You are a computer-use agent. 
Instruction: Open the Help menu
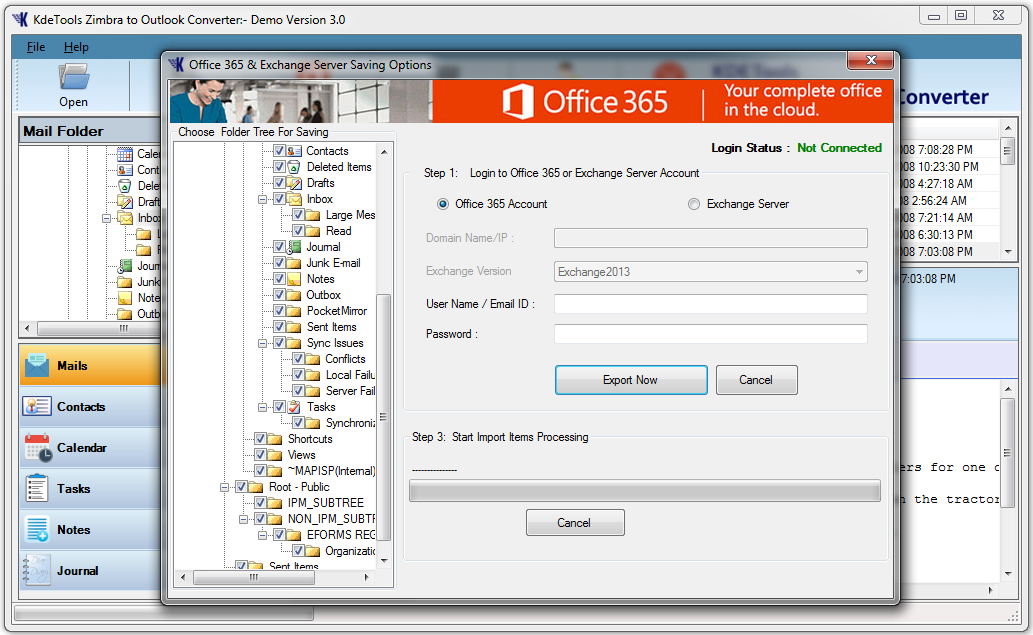76,47
